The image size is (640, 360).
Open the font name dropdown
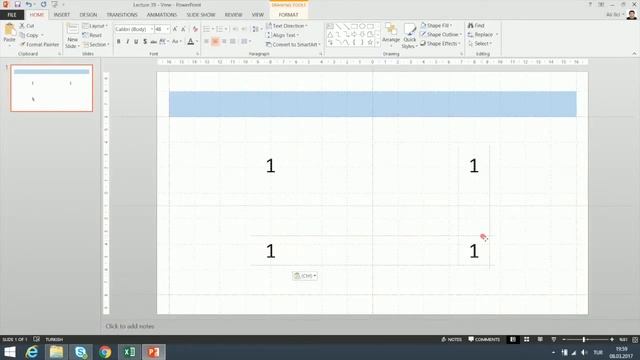coord(151,29)
